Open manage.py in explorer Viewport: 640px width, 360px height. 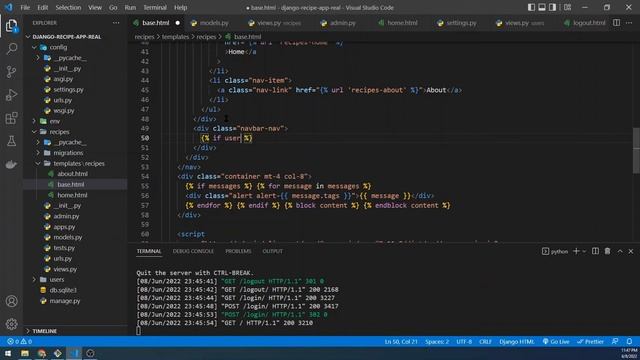pos(64,301)
